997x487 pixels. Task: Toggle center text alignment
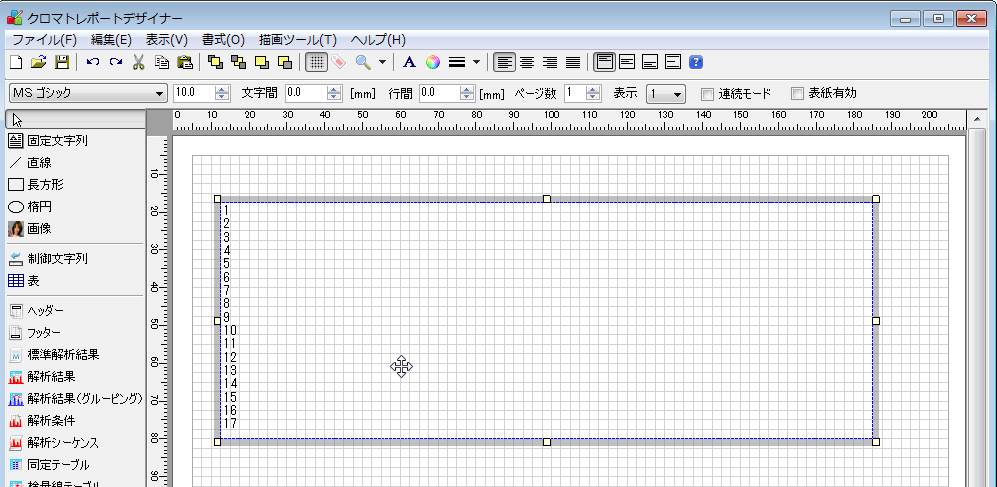pos(527,62)
